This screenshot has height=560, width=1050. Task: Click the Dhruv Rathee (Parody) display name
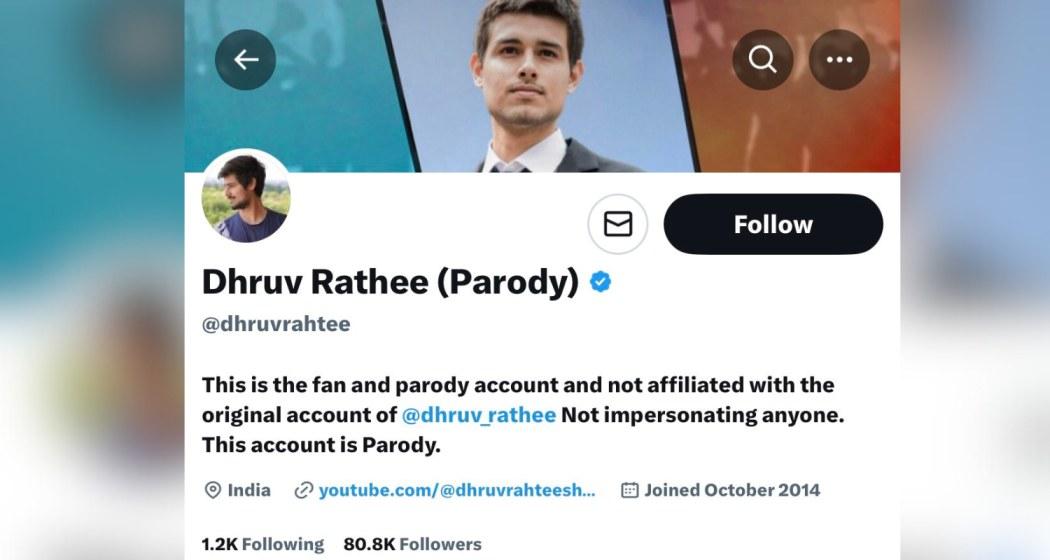[x=390, y=283]
